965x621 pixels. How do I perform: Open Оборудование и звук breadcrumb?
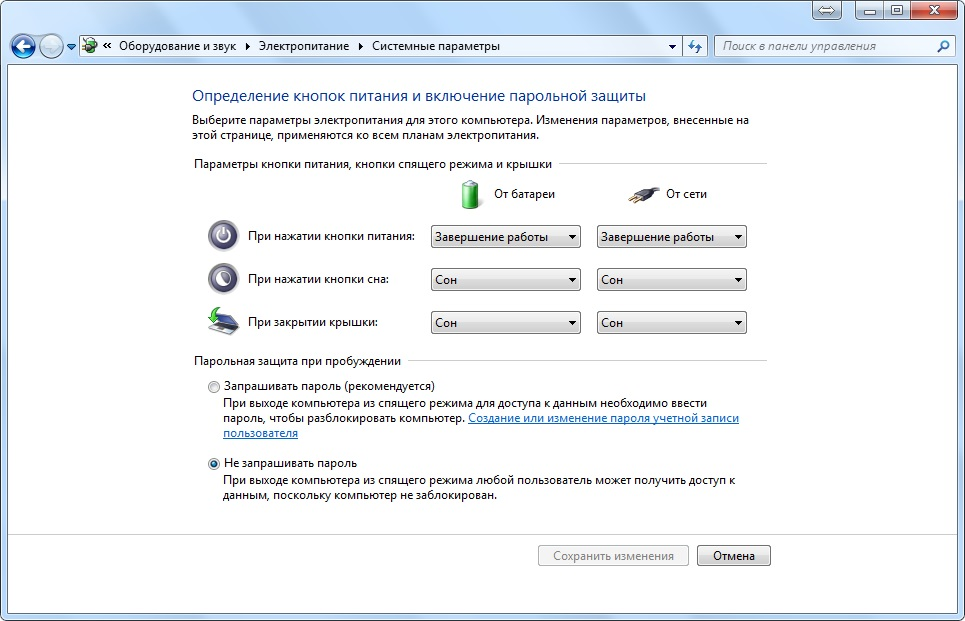(x=177, y=46)
